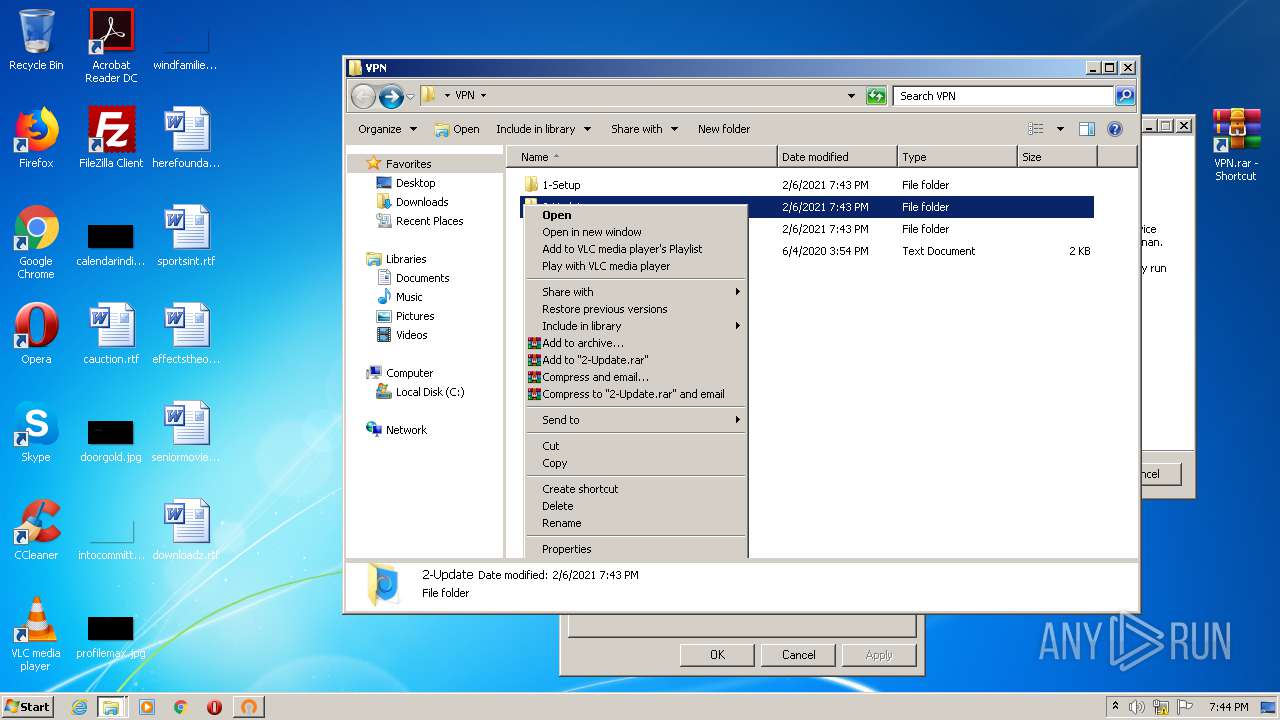
Task: Show hidden tray icons arrow
Action: click(1116, 706)
